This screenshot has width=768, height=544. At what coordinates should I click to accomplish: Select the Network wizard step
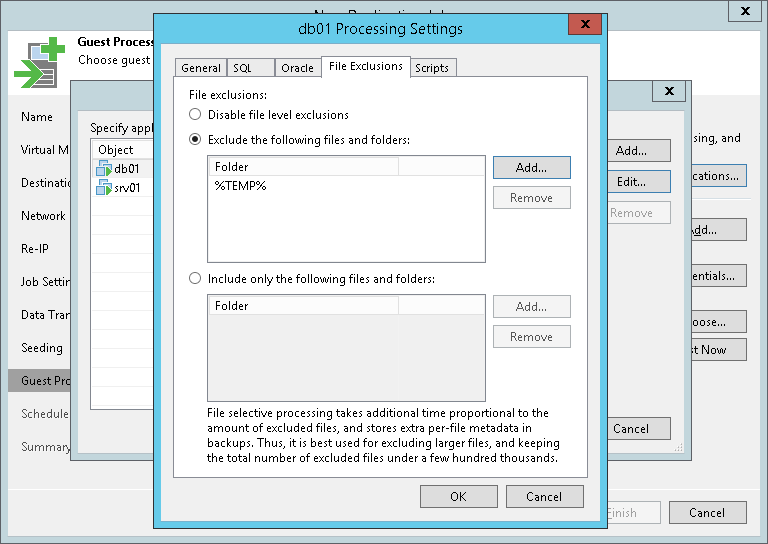(x=43, y=216)
